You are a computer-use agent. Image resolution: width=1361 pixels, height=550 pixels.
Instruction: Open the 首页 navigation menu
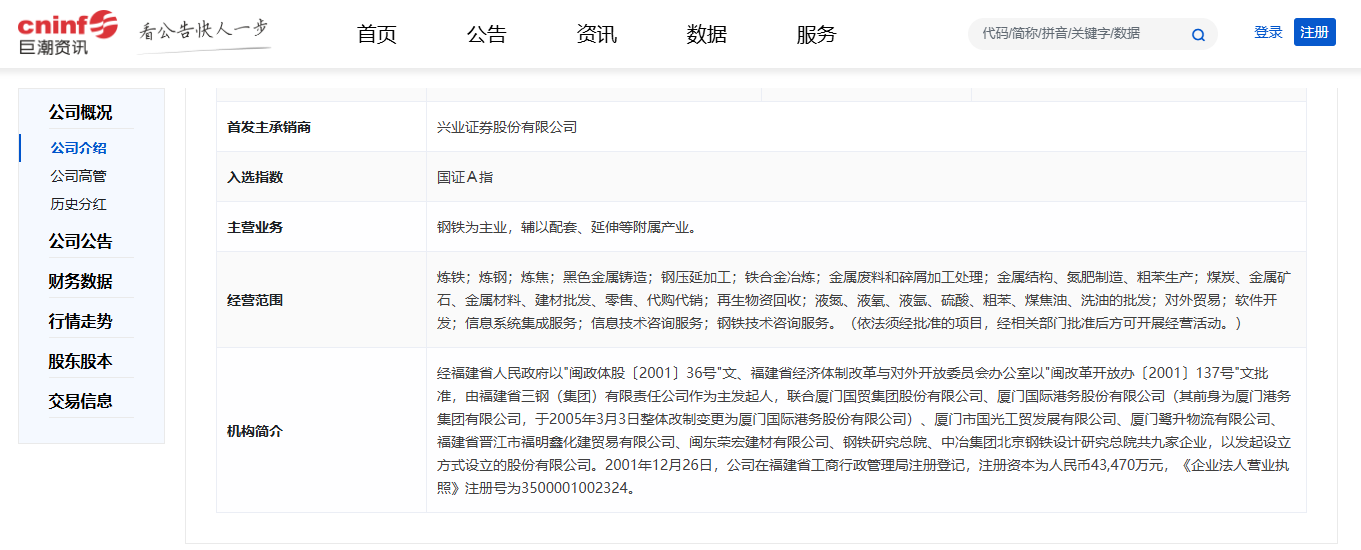pos(377,34)
